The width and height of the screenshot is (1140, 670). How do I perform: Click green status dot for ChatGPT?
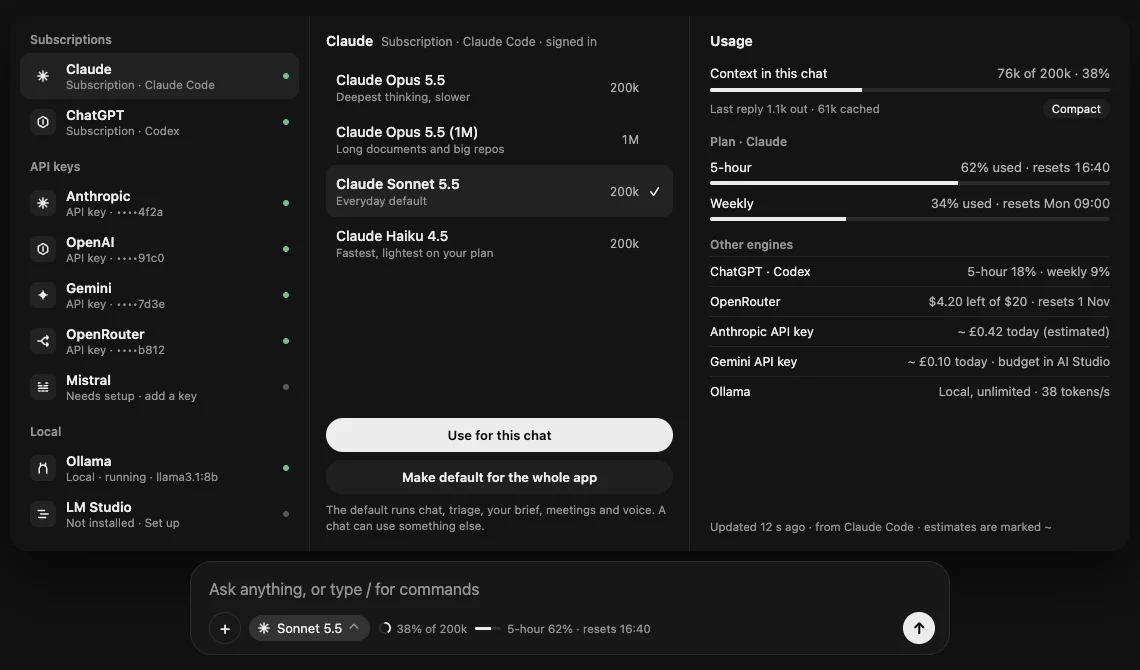tap(286, 122)
